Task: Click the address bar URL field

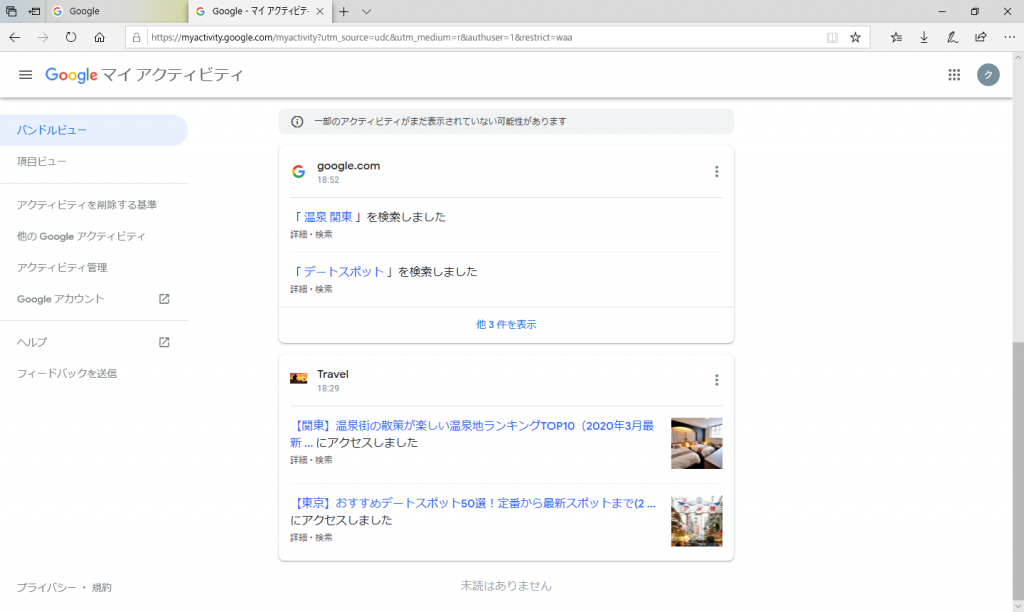Action: pyautogui.click(x=483, y=38)
